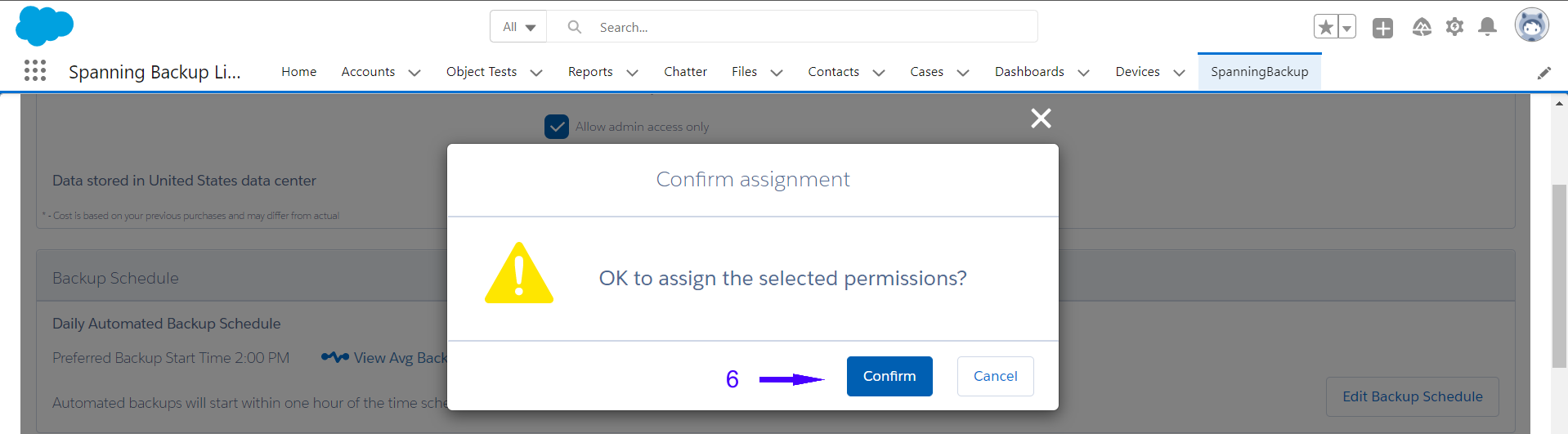Toggle Allow admin access only checkbox
1568x434 pixels.
pos(557,127)
